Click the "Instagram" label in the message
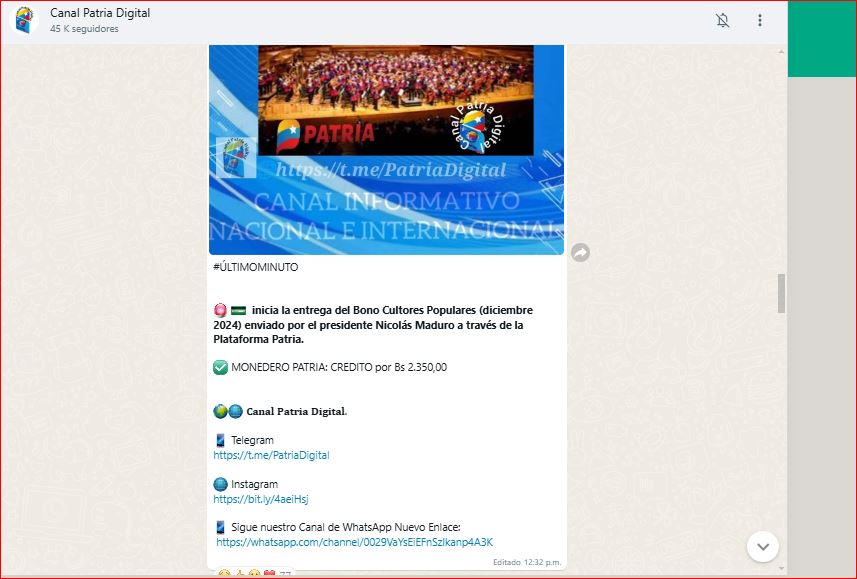This screenshot has width=857, height=579. pos(255,484)
